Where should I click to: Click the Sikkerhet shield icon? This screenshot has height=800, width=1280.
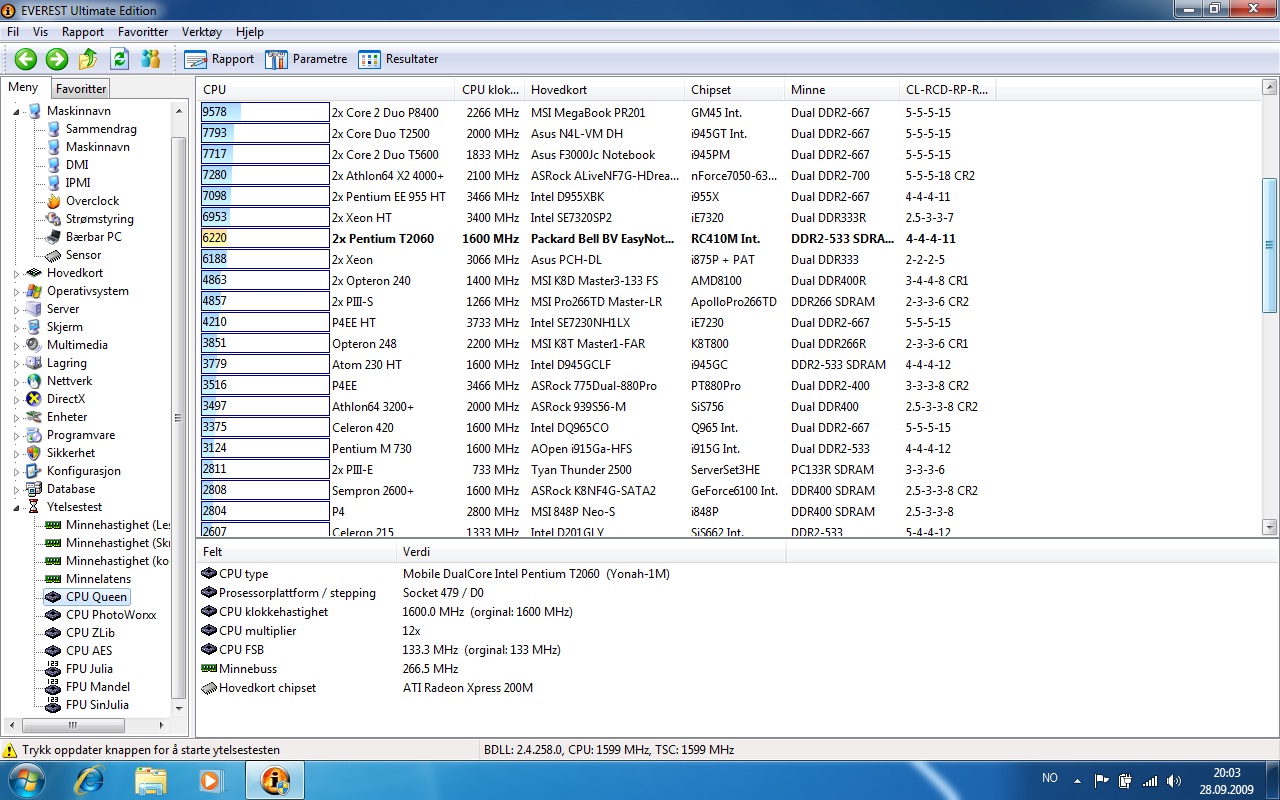click(x=34, y=453)
